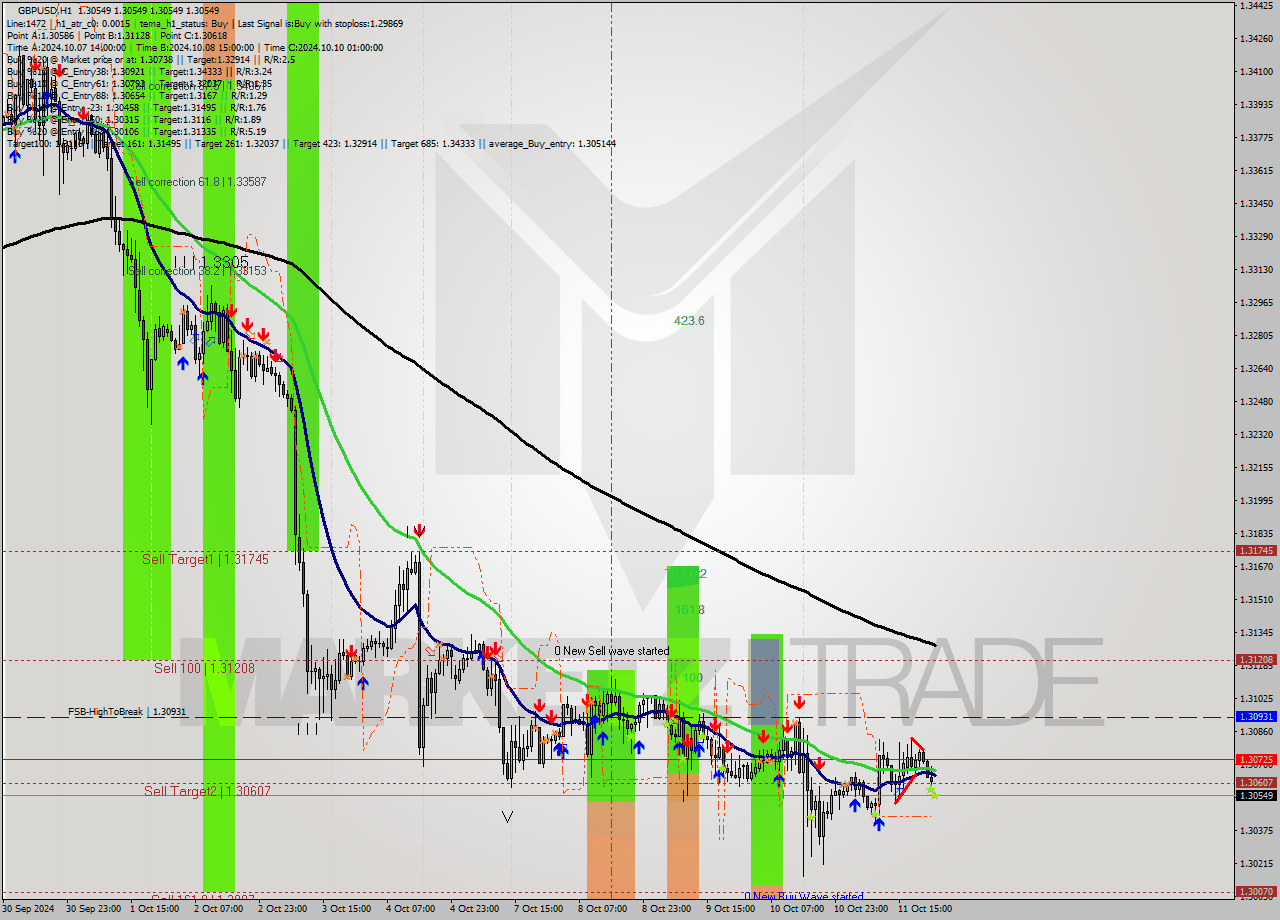Click the red 1.31208 price tag on axis

[x=1256, y=660]
